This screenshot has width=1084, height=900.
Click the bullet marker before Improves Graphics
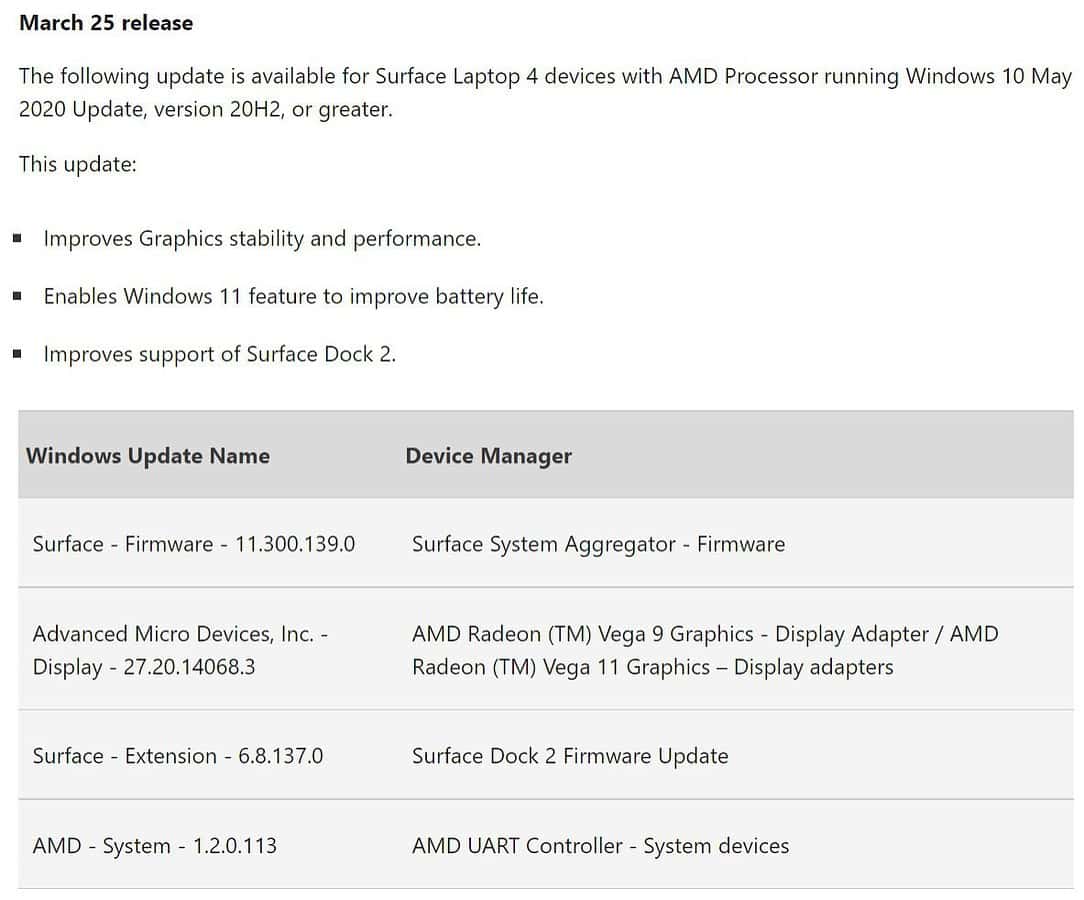[17, 238]
